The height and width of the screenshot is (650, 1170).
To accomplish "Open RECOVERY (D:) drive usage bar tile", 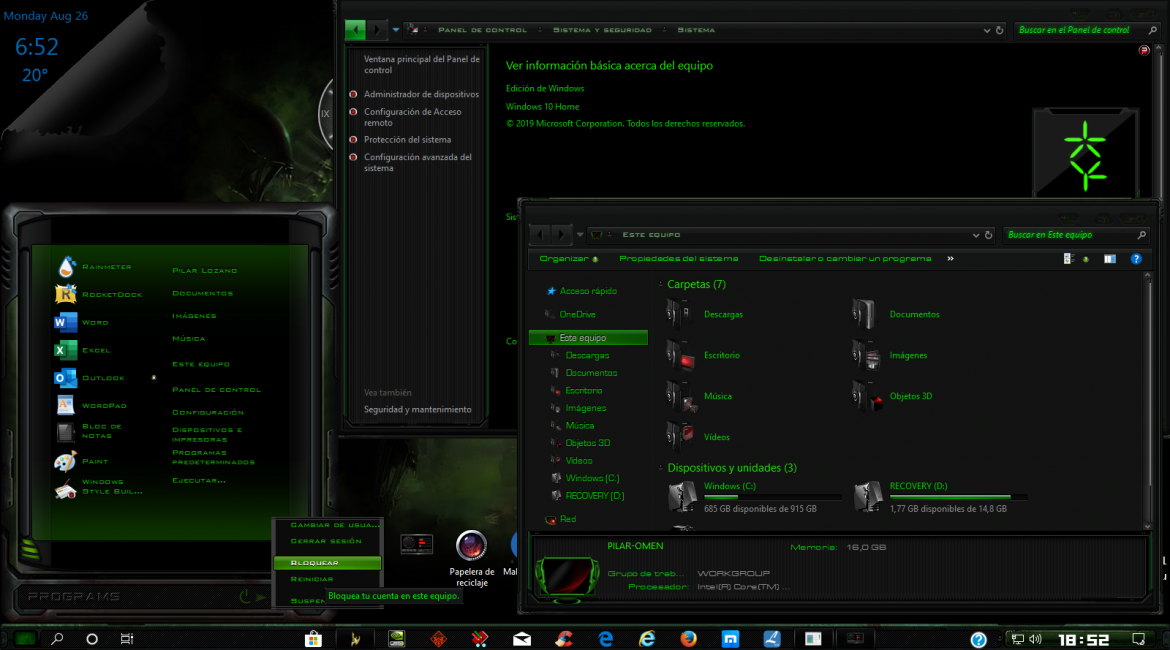I will (940, 497).
